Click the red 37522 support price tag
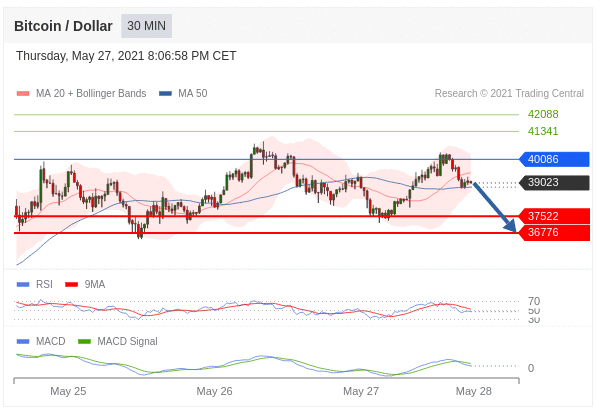Viewport: 597px width, 412px height. pos(554,216)
